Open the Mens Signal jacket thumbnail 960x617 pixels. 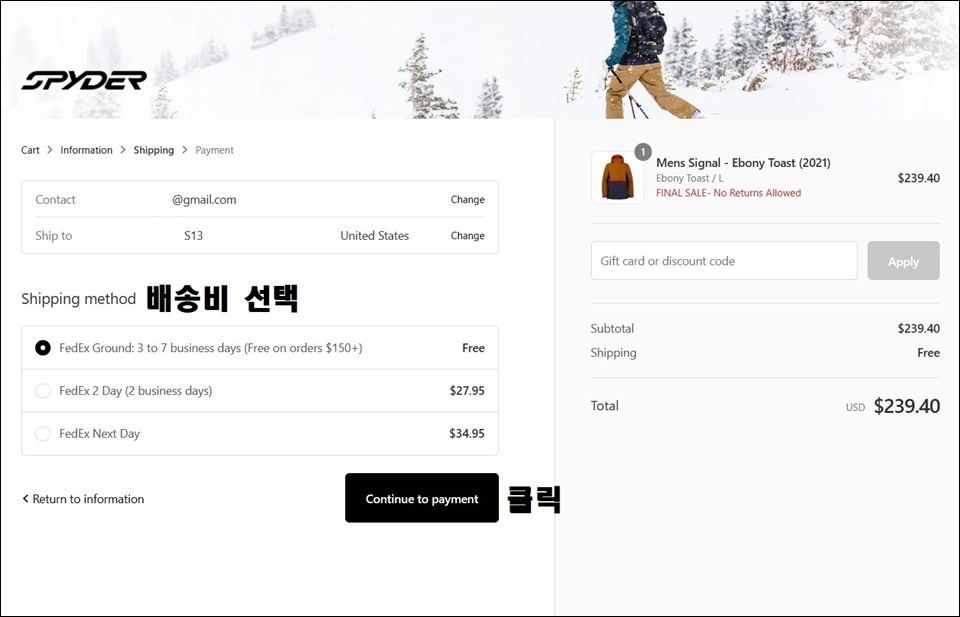pos(617,178)
